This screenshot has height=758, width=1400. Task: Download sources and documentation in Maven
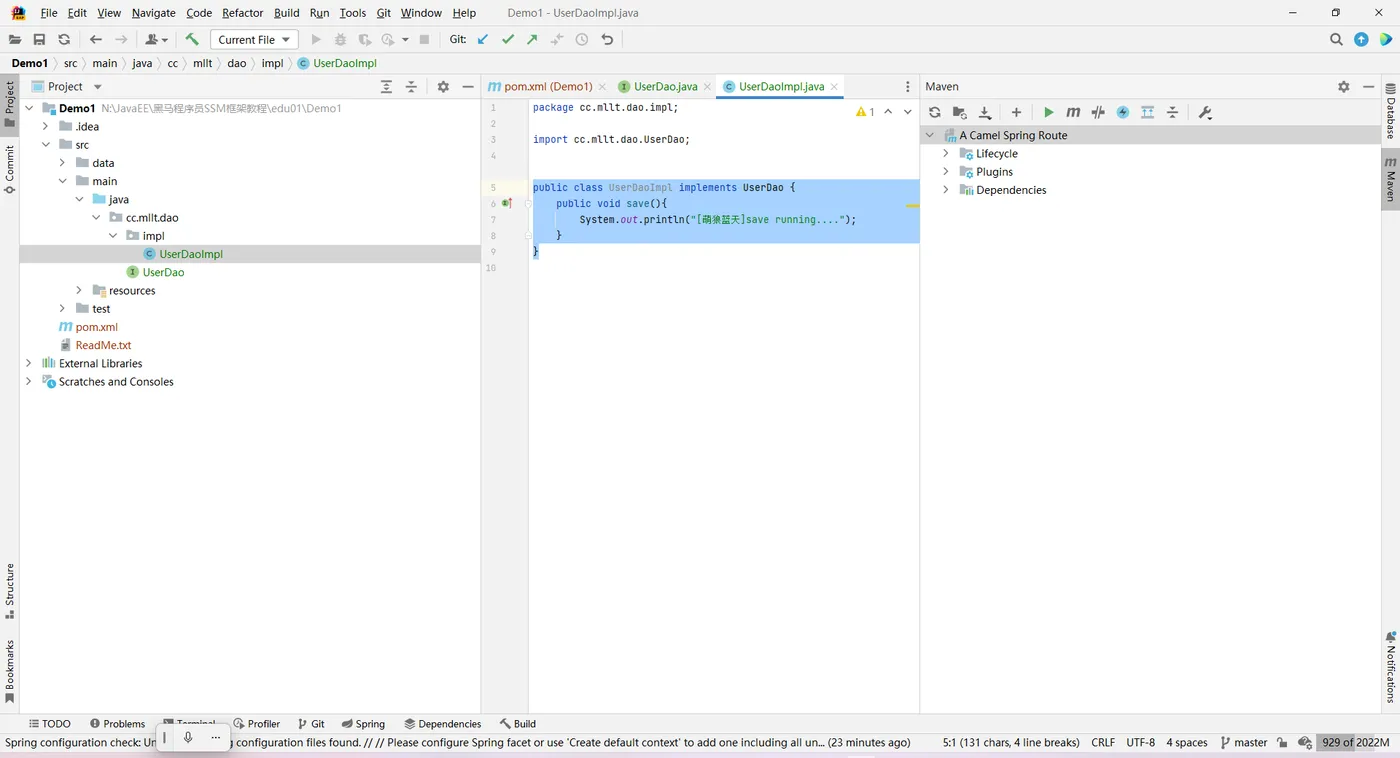[985, 113]
